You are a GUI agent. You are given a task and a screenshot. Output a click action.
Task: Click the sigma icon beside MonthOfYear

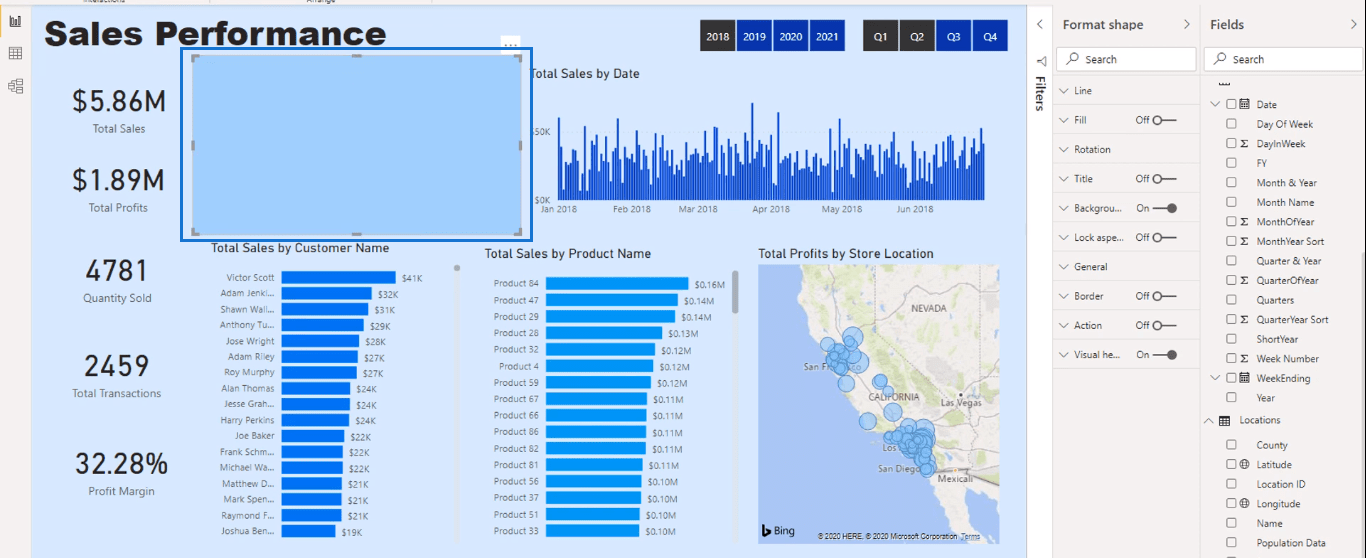(1245, 222)
